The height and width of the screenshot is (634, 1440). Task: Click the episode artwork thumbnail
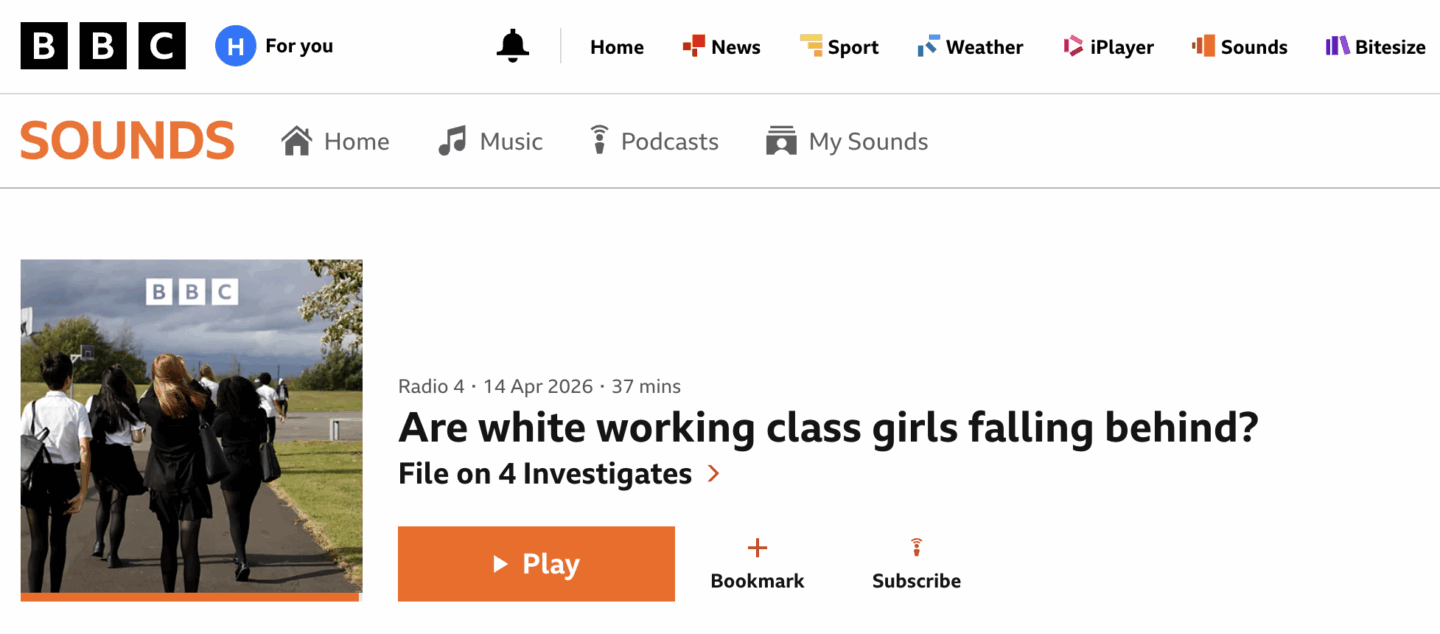click(x=191, y=427)
